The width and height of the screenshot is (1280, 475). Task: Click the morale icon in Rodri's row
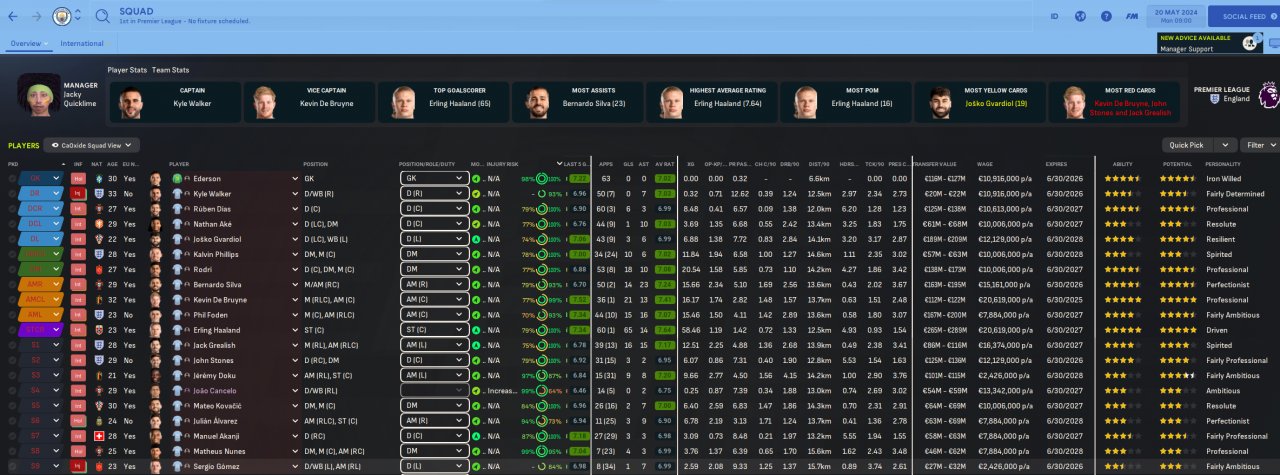coord(476,269)
